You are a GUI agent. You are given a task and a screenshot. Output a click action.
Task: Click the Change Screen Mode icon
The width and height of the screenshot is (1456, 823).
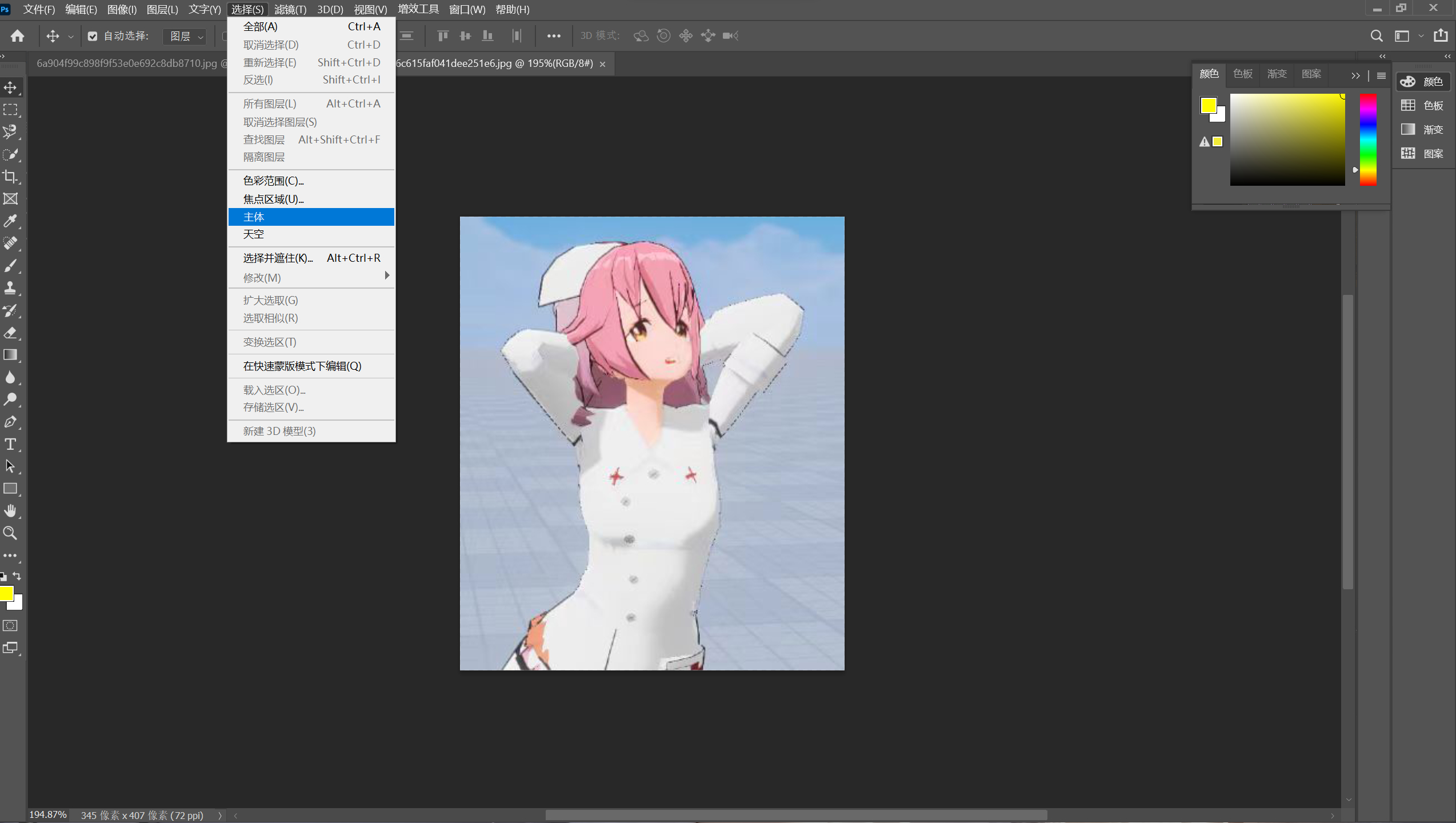coord(10,648)
